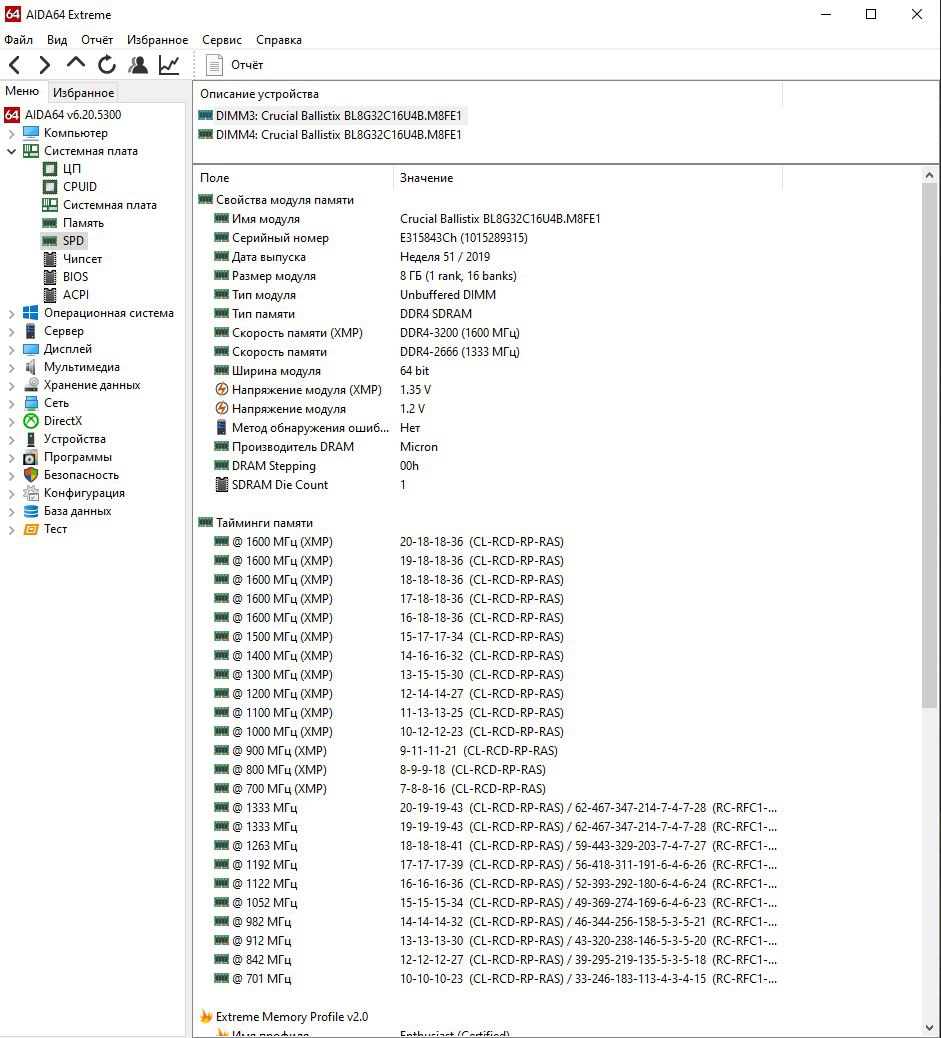Click the up-level arrow toolbar icon
Image resolution: width=941 pixels, height=1038 pixels.
click(75, 64)
